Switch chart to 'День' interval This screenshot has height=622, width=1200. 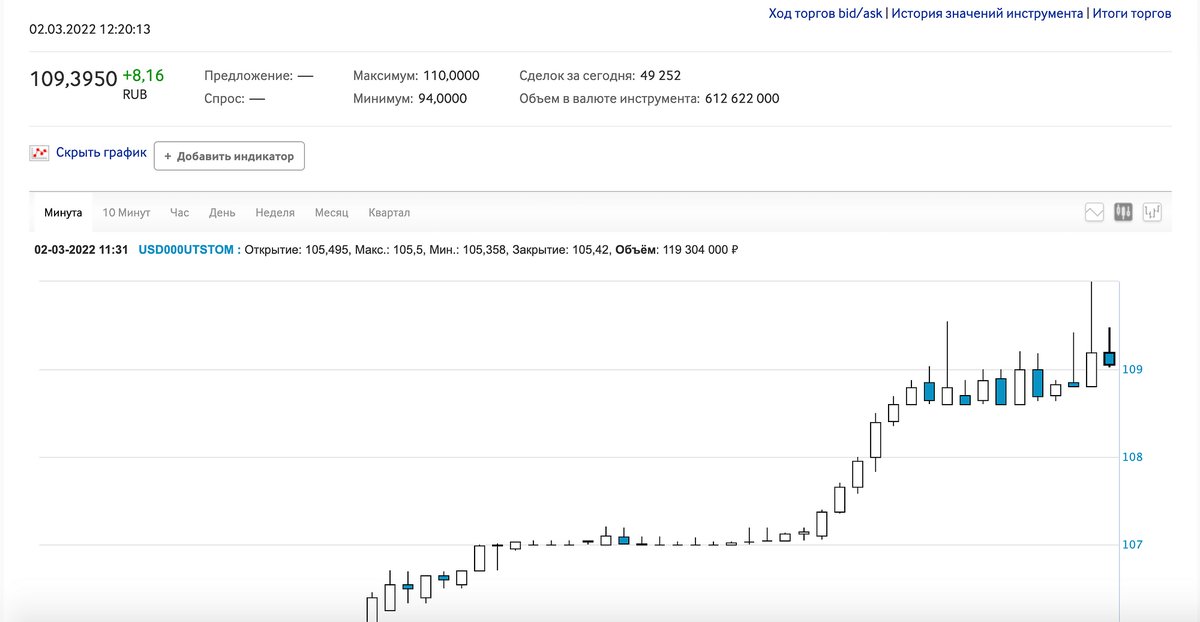222,213
